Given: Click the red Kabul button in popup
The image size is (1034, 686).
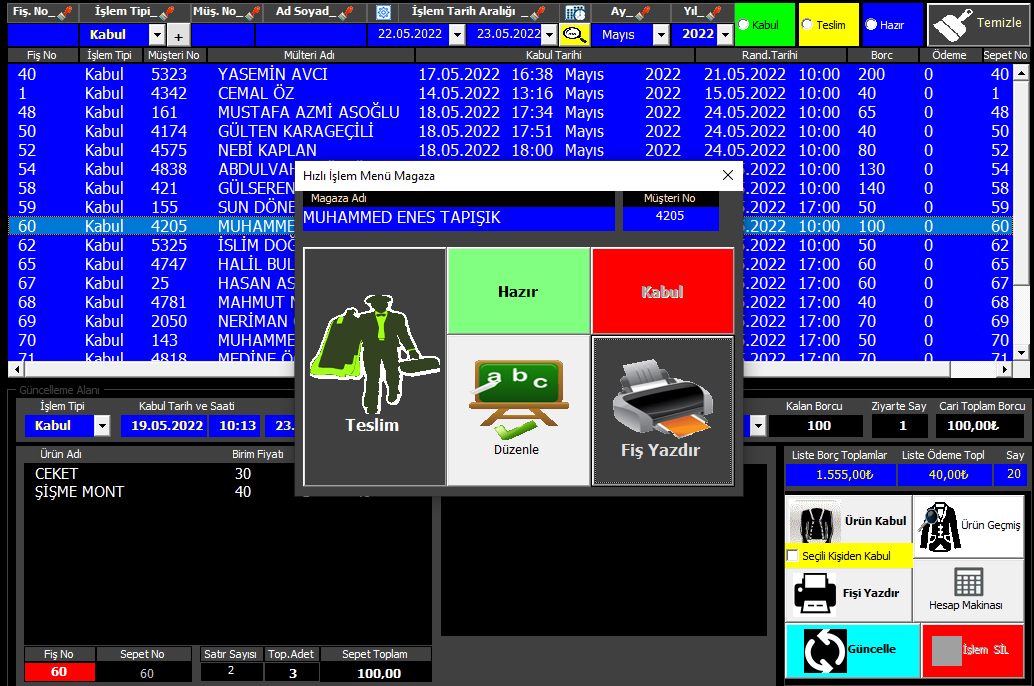Looking at the screenshot, I should click(x=662, y=291).
